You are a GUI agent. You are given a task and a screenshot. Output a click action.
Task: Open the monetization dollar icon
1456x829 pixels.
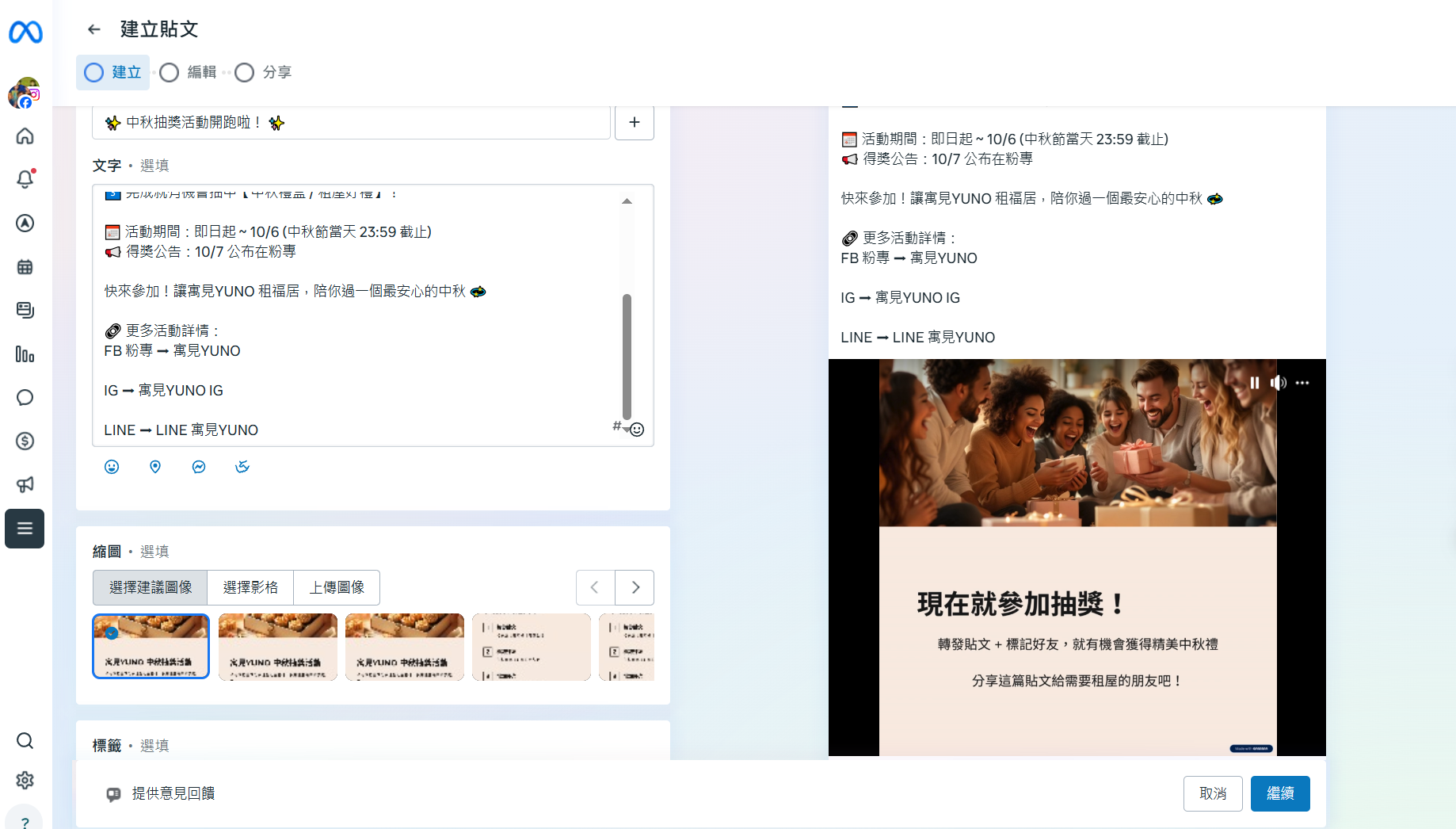(25, 441)
